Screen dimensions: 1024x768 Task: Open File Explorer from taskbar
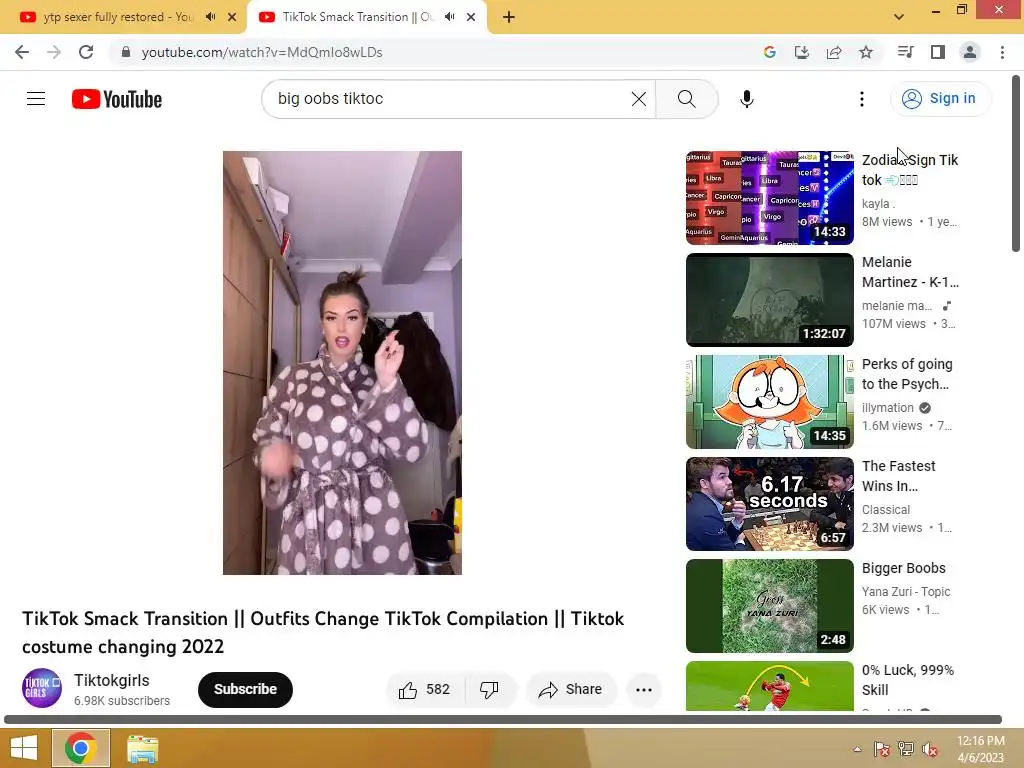[142, 749]
